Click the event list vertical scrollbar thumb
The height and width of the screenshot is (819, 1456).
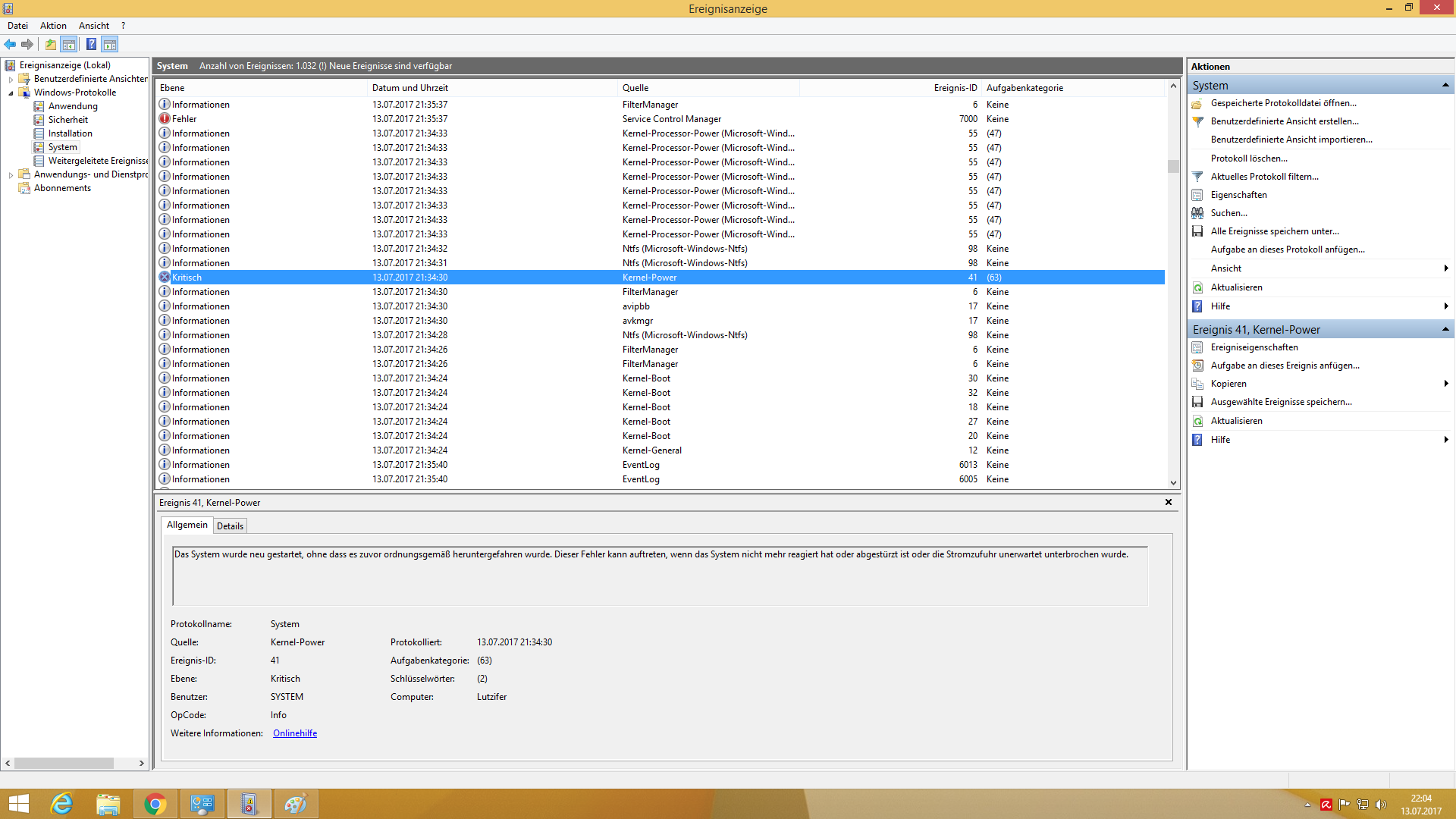coord(1173,166)
